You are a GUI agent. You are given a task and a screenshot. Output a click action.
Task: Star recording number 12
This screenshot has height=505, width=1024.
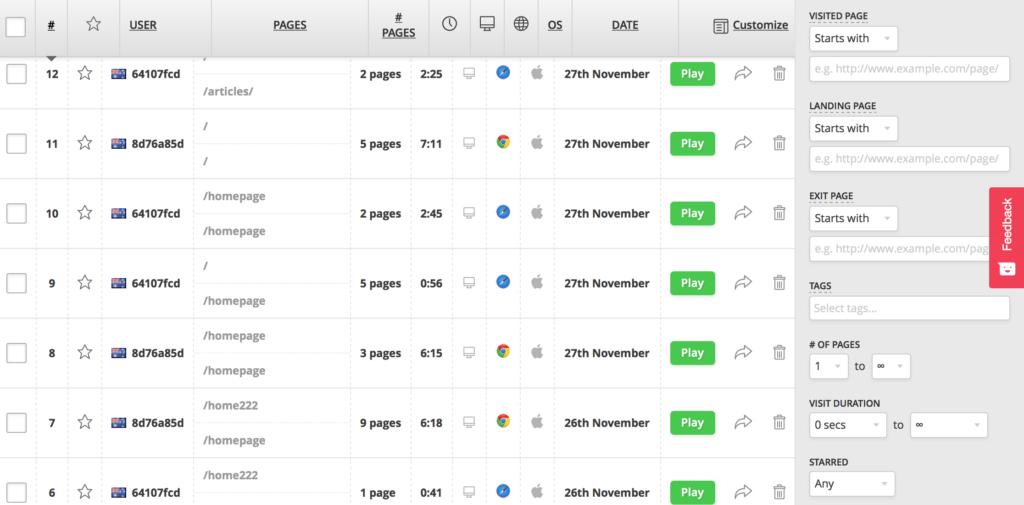click(84, 73)
